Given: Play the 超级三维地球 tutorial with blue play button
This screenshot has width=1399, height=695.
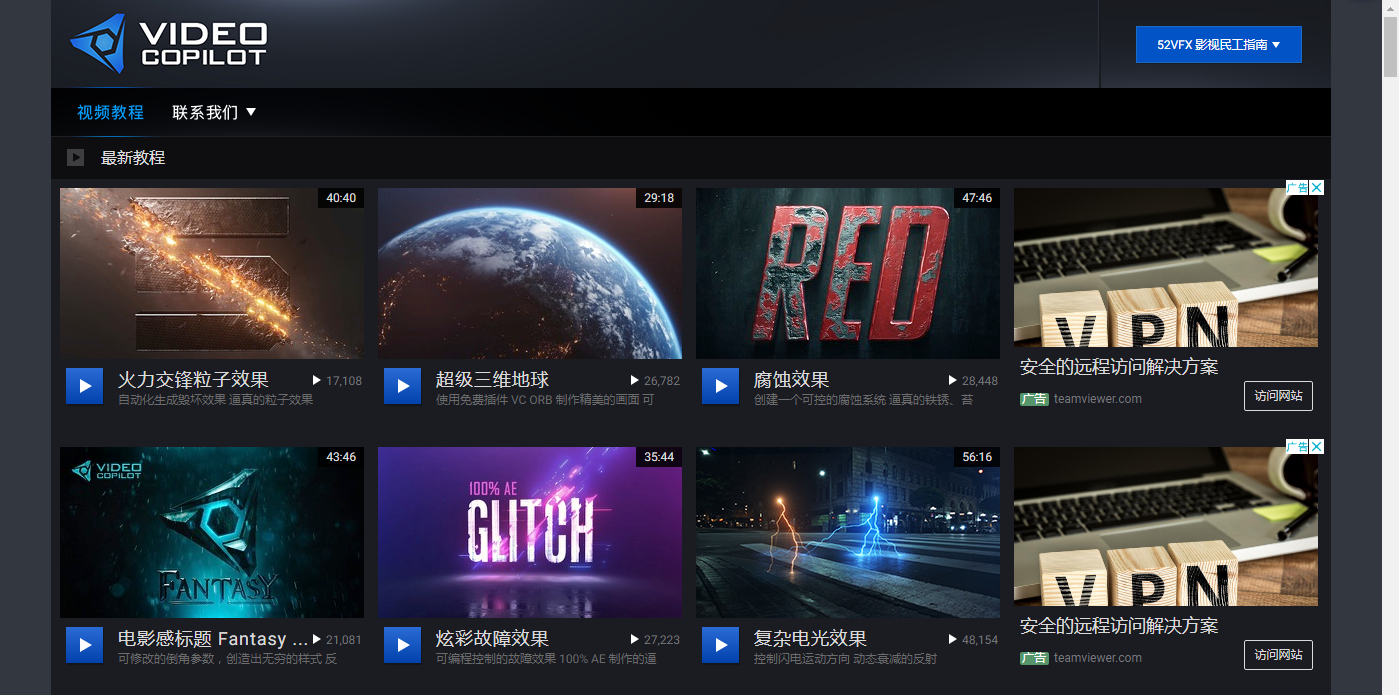Looking at the screenshot, I should click(403, 386).
